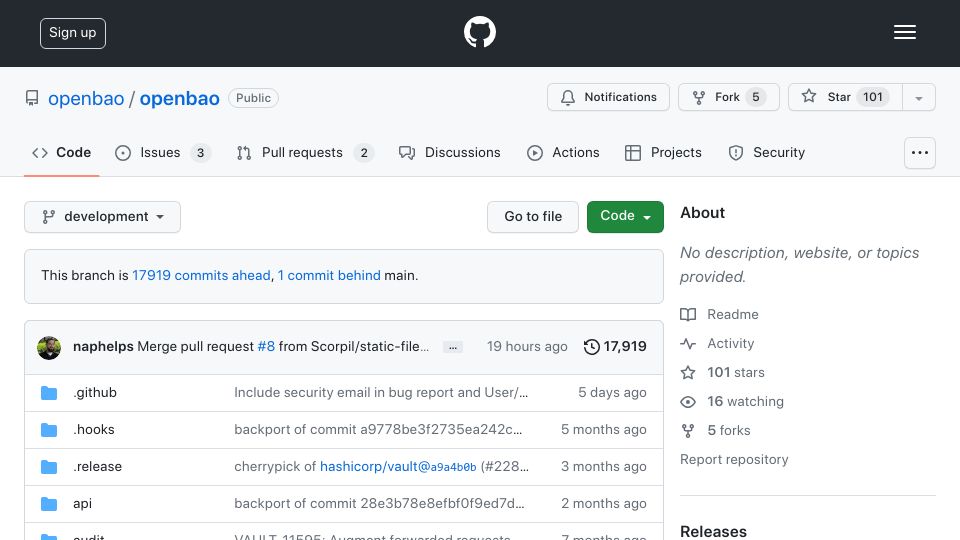Open the api folder
Image resolution: width=960 pixels, height=540 pixels.
(82, 504)
